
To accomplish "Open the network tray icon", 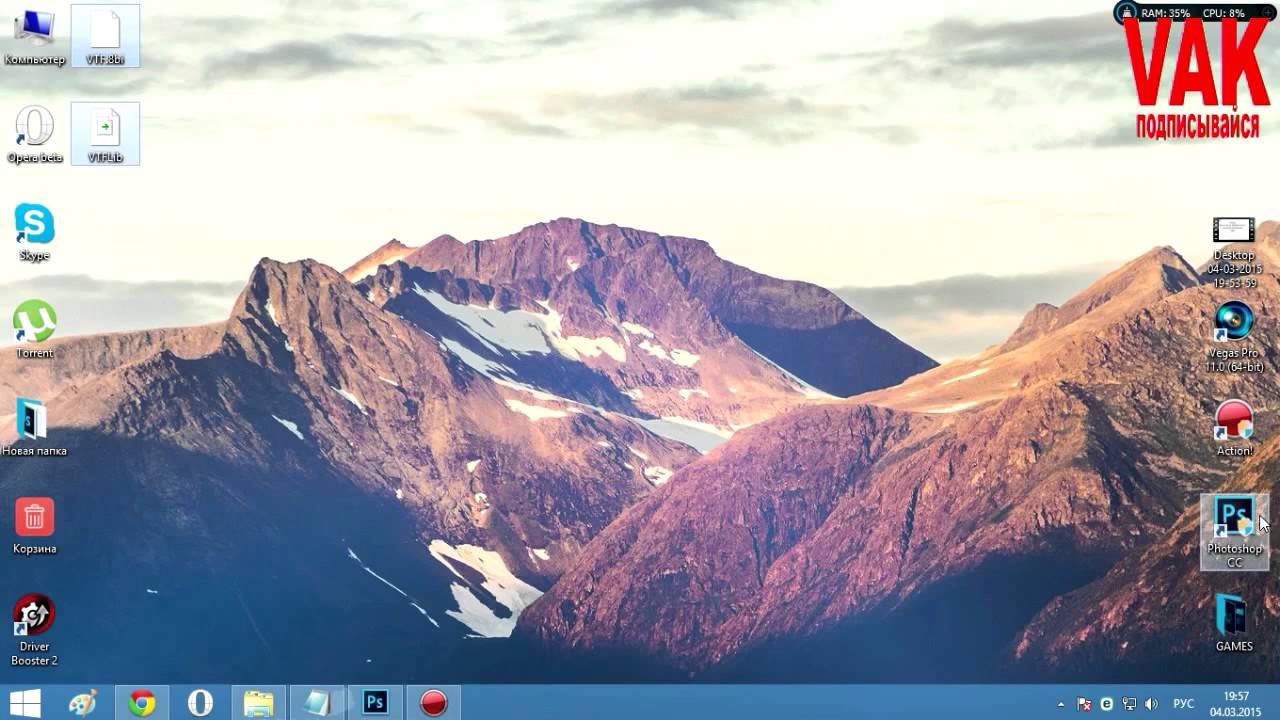I will (x=1129, y=704).
